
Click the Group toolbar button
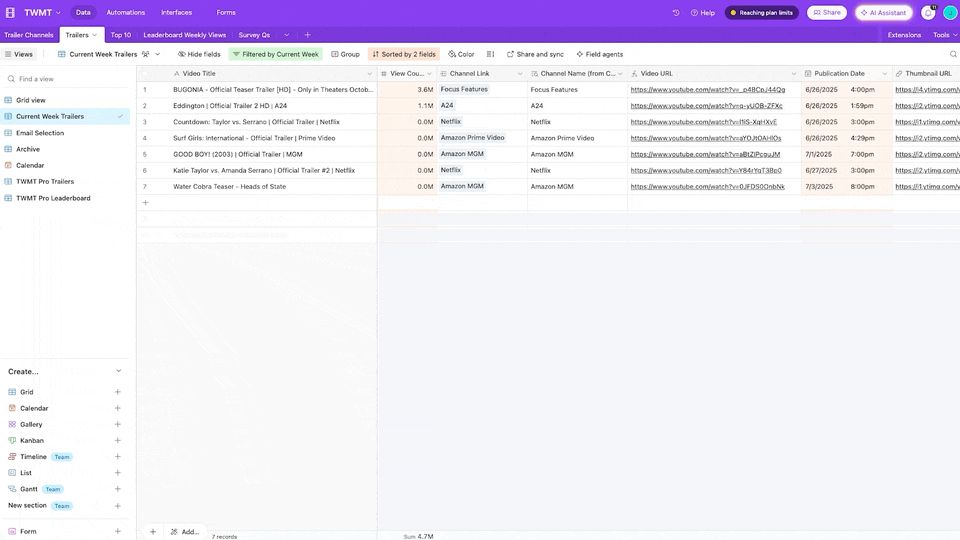click(345, 54)
